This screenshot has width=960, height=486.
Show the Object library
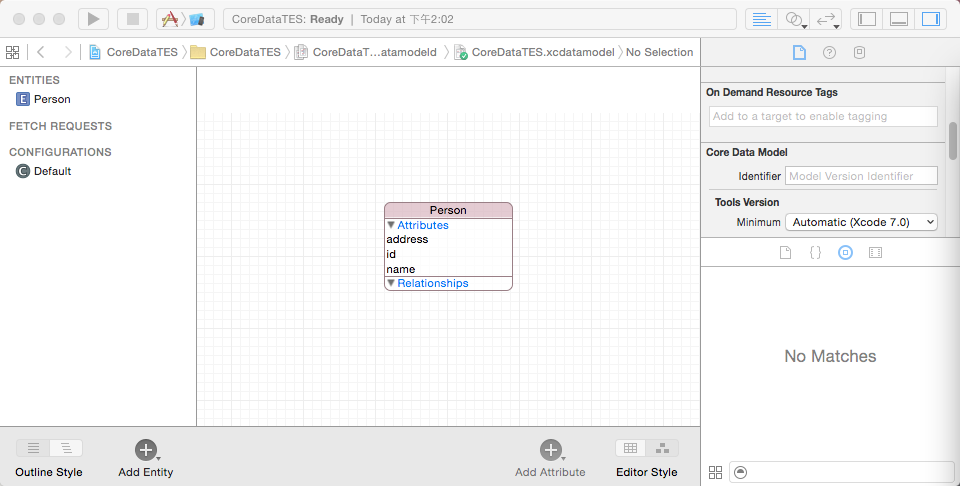846,252
